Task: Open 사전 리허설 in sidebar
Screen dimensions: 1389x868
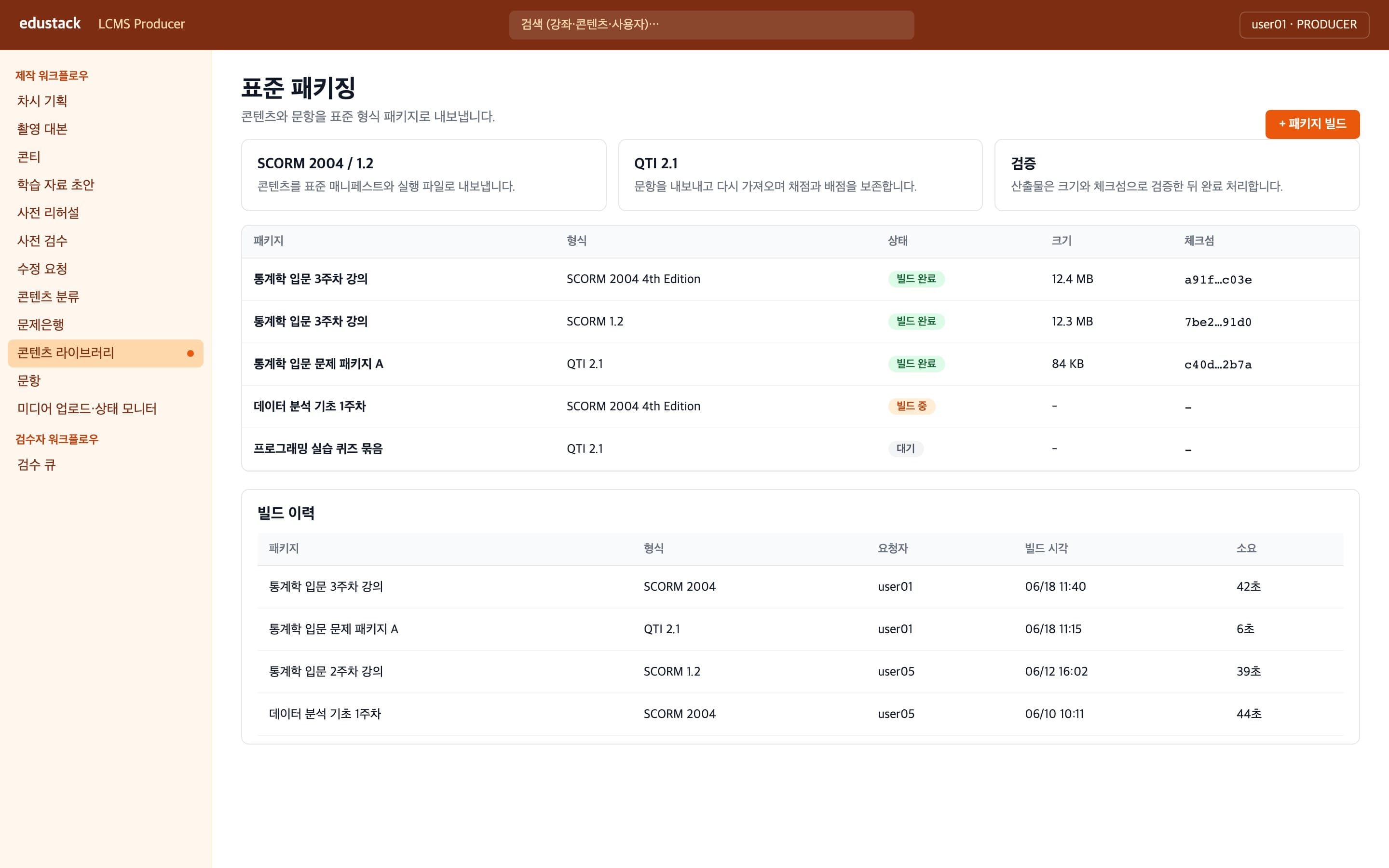Action: tap(106, 213)
